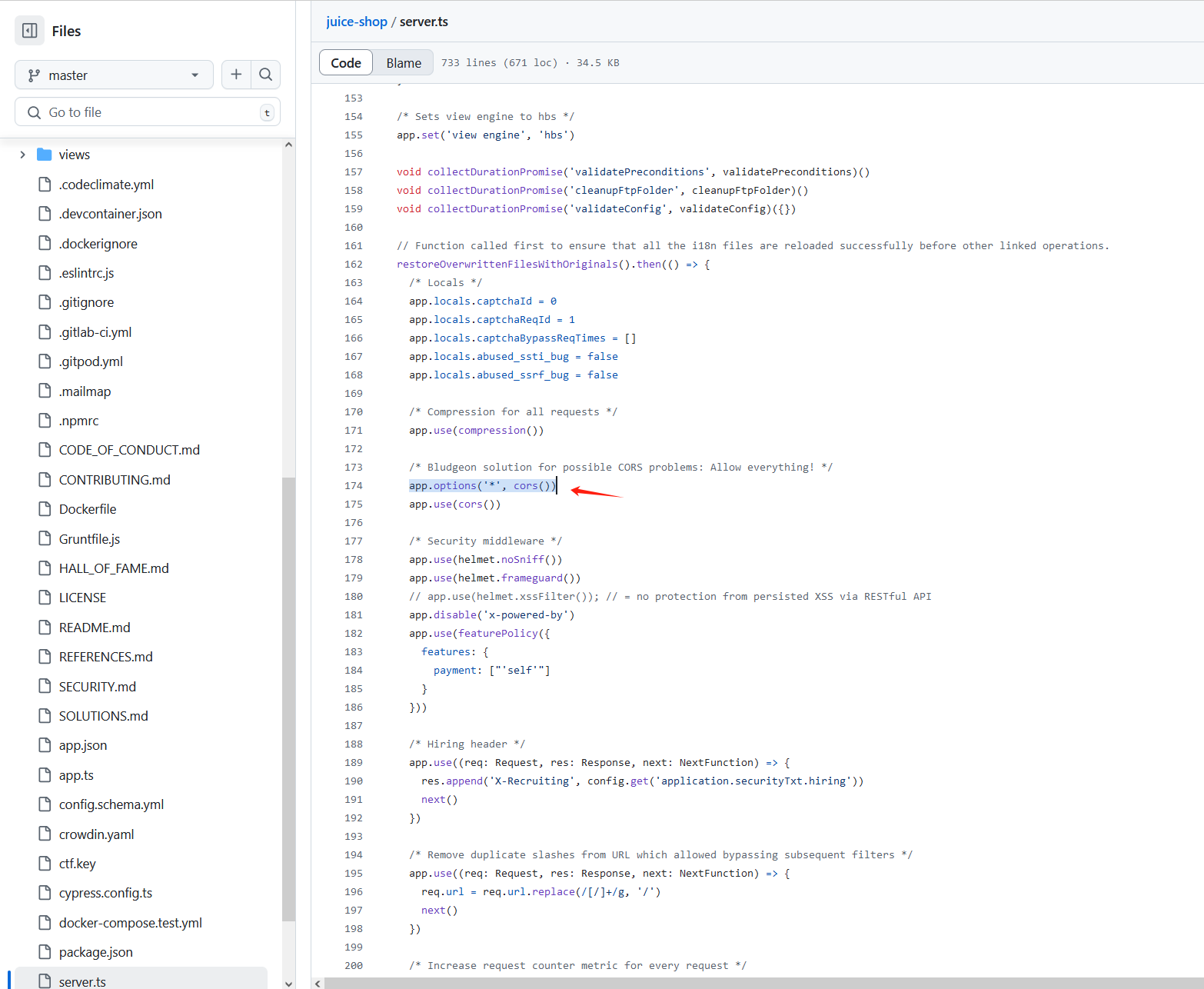Click the file icon beside .devcontainer.json
Image resolution: width=1204 pixels, height=989 pixels.
(x=45, y=214)
